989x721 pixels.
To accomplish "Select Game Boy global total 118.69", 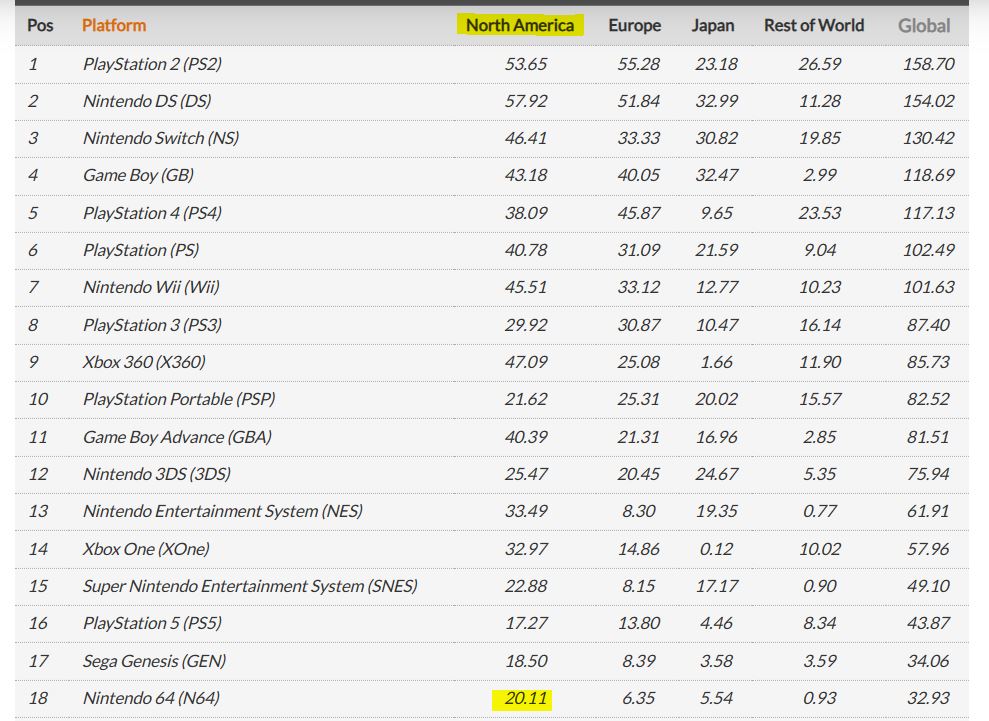I will point(928,175).
